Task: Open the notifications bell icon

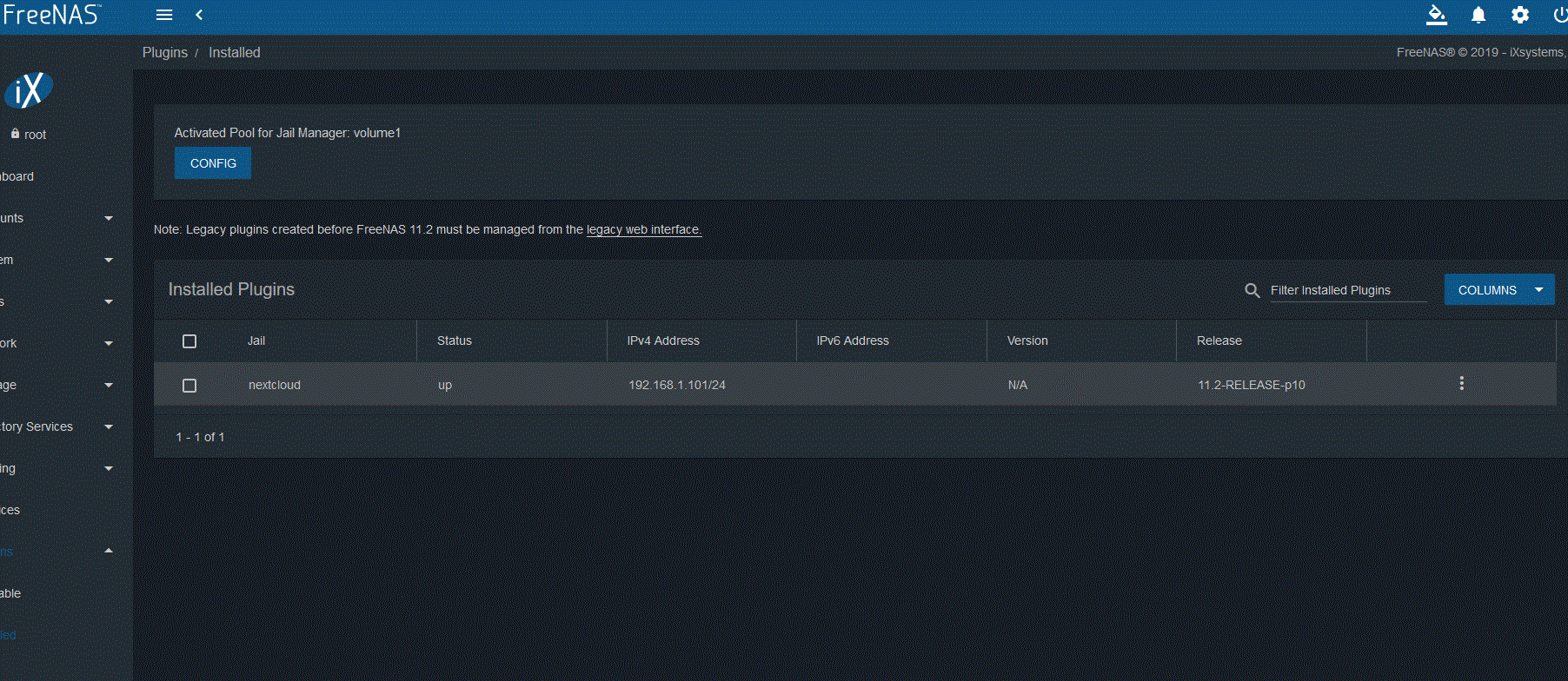Action: [1478, 15]
